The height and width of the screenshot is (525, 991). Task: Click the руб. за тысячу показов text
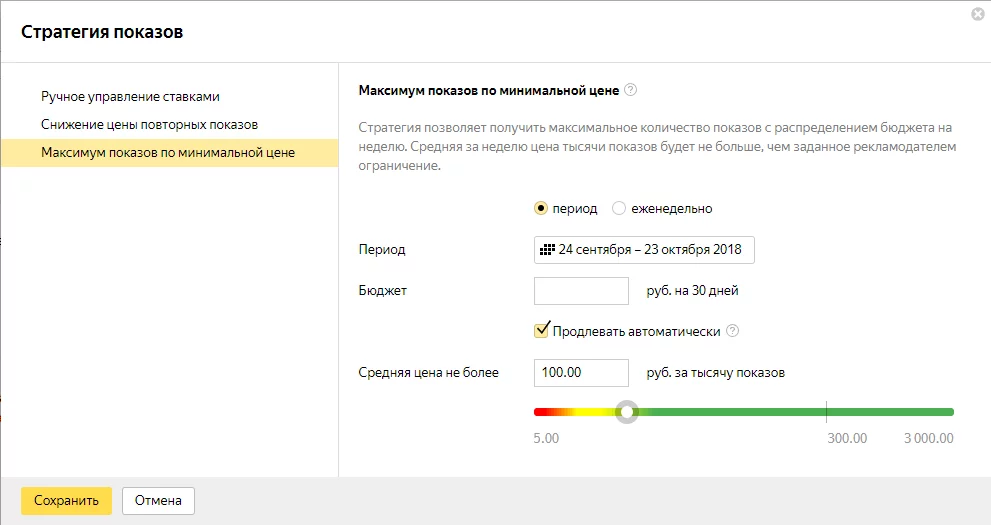(715, 373)
